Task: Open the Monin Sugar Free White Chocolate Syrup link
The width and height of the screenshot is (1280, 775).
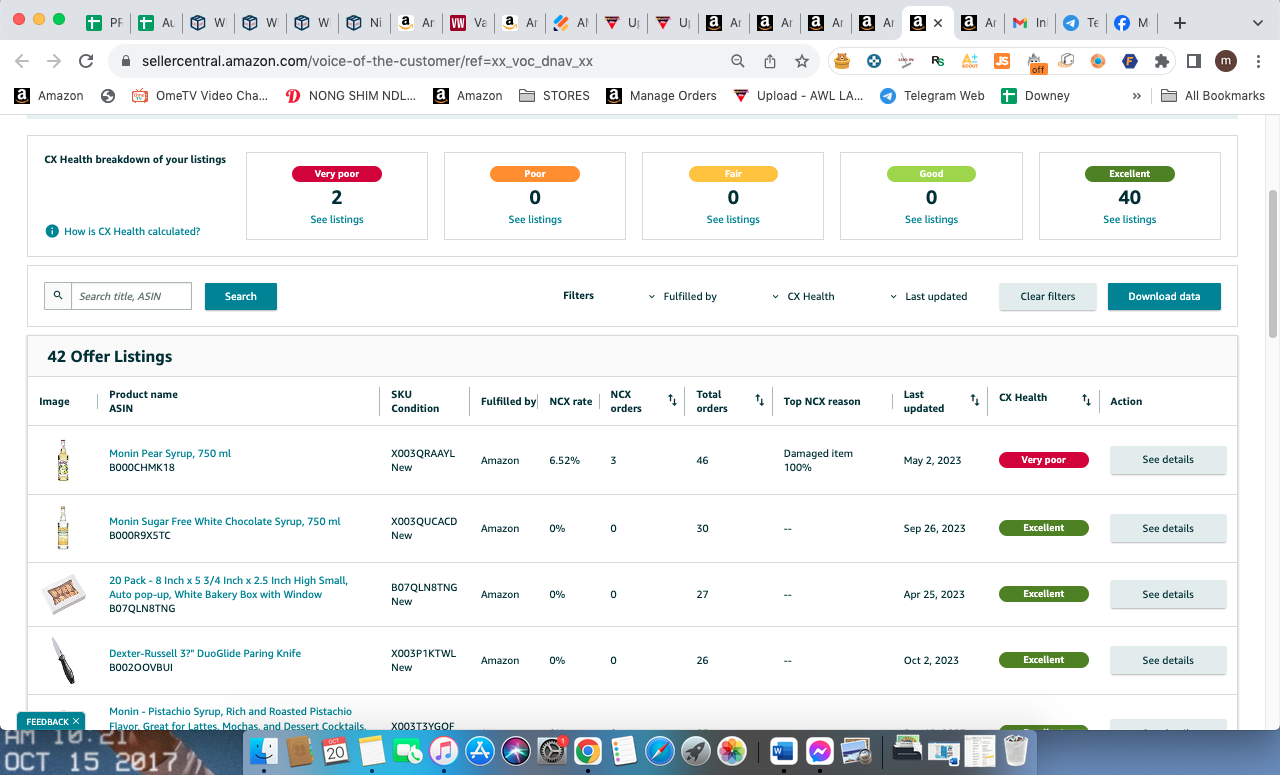Action: click(225, 521)
